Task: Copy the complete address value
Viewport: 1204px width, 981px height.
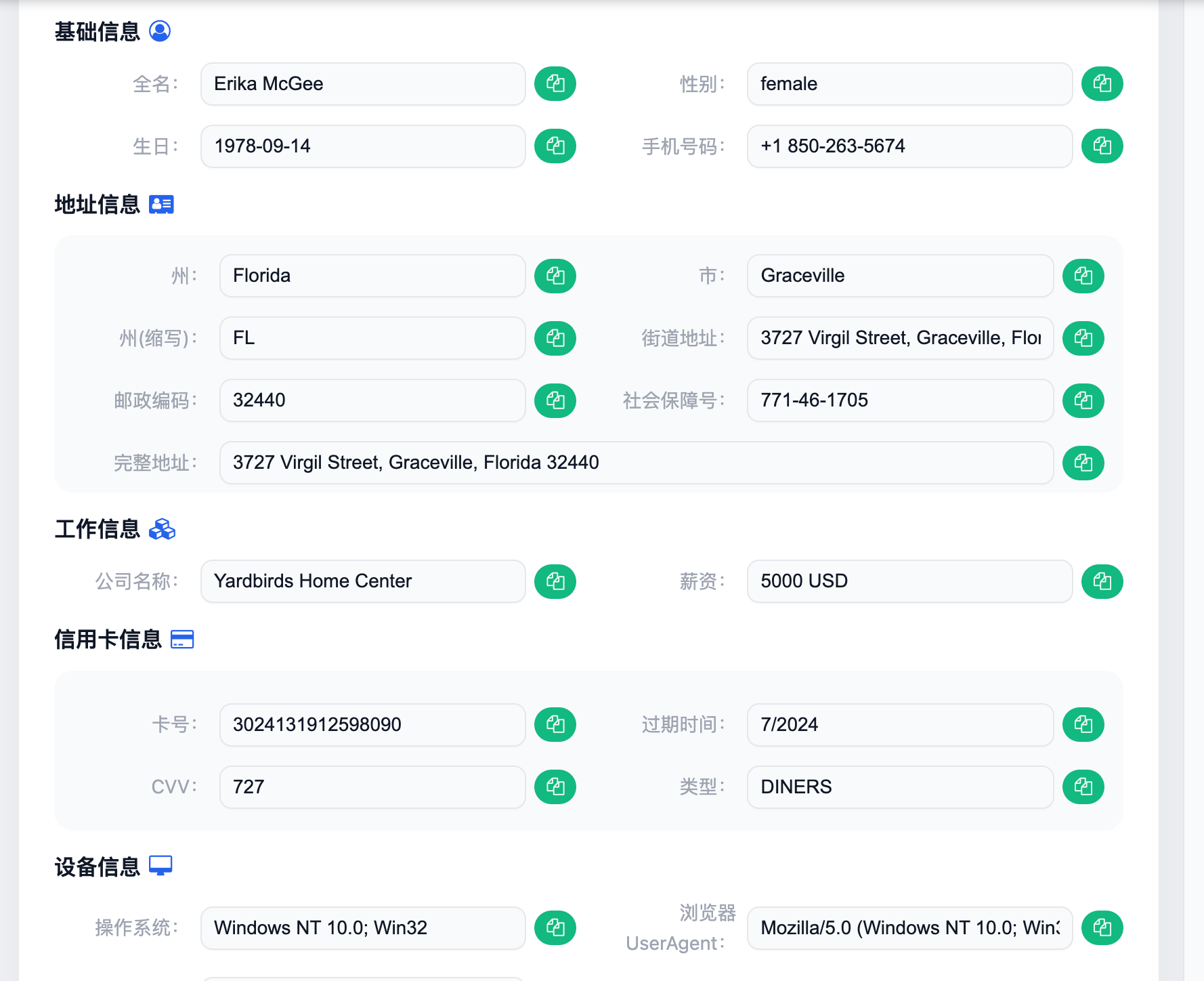Action: (1083, 463)
